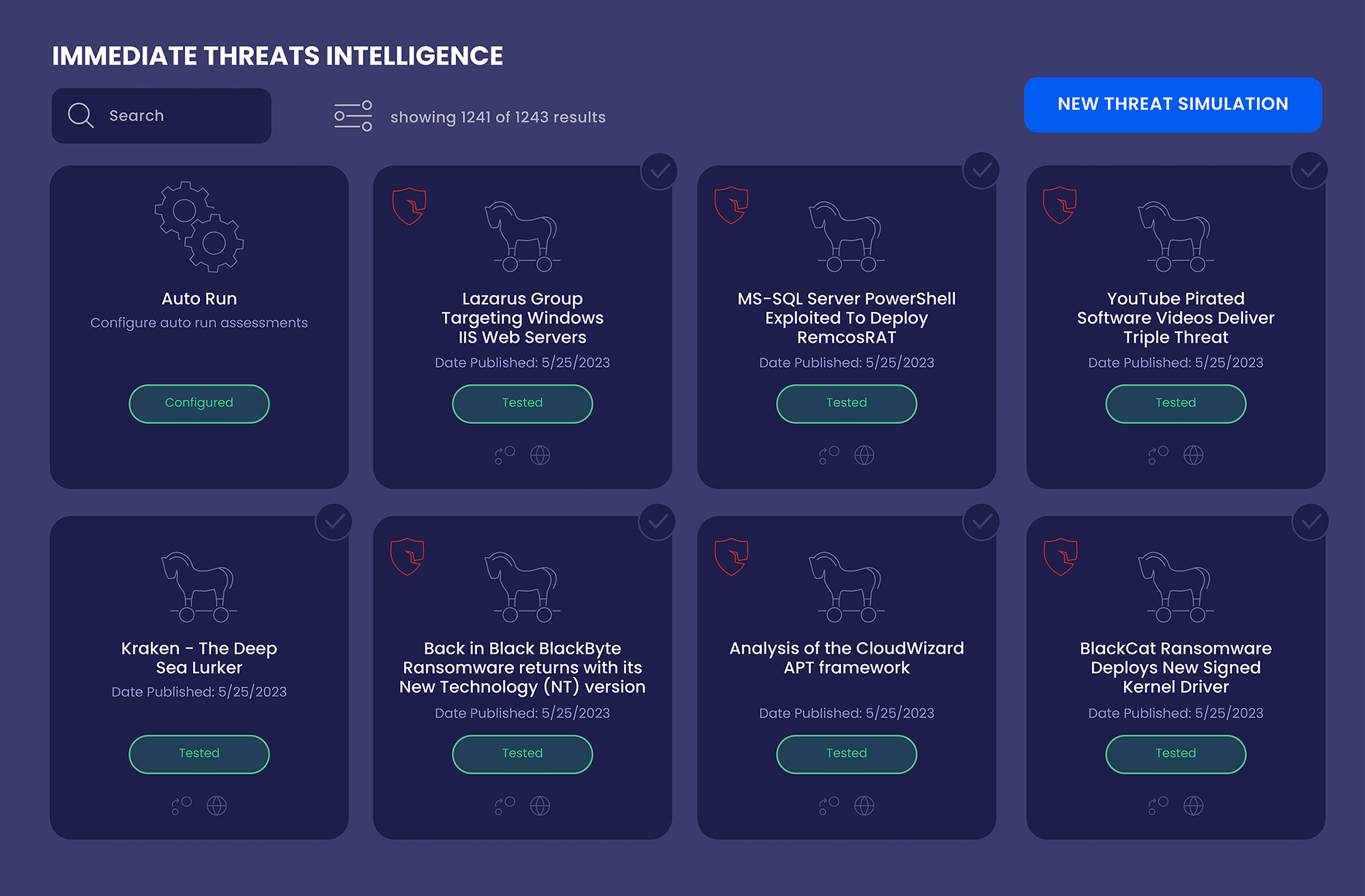Image resolution: width=1365 pixels, height=896 pixels.
Task: Click Tested button on BlackByte card
Action: click(522, 754)
